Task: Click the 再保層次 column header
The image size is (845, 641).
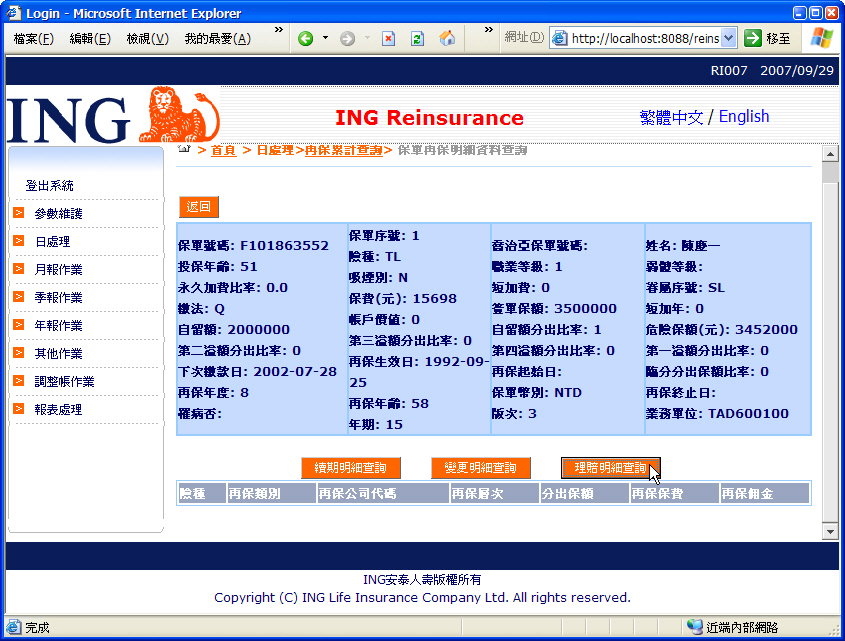Action: [495, 493]
